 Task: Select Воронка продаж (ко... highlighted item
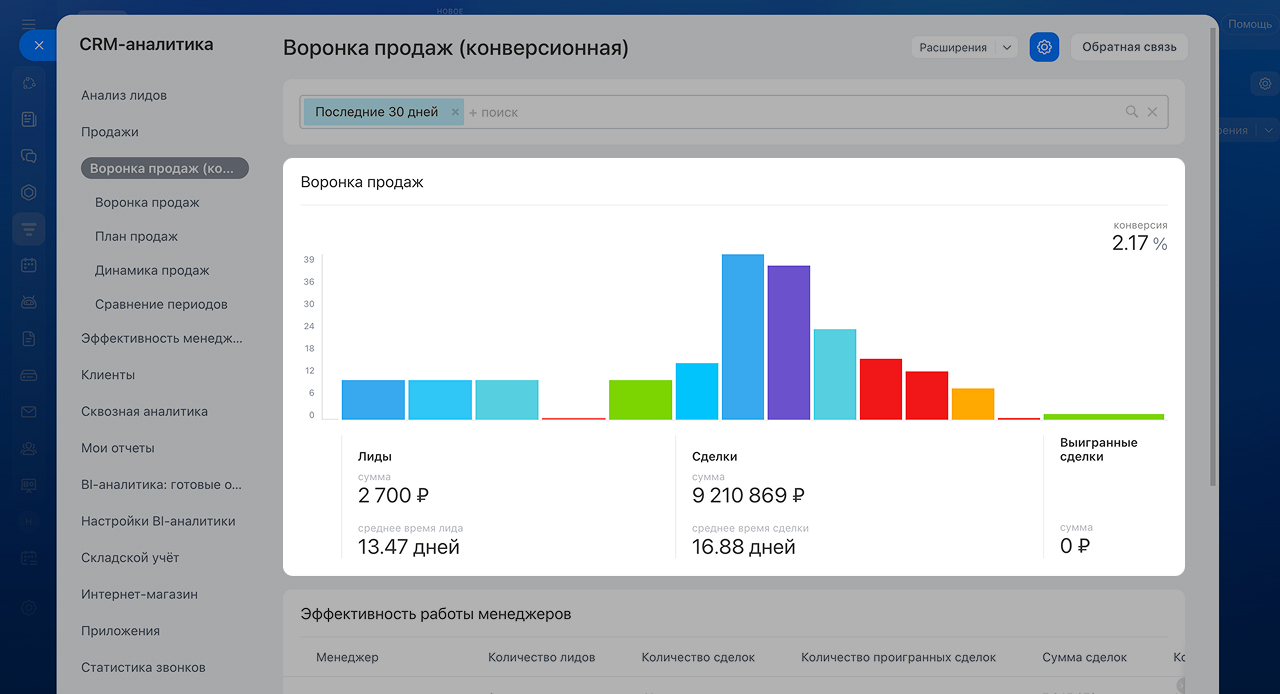165,169
